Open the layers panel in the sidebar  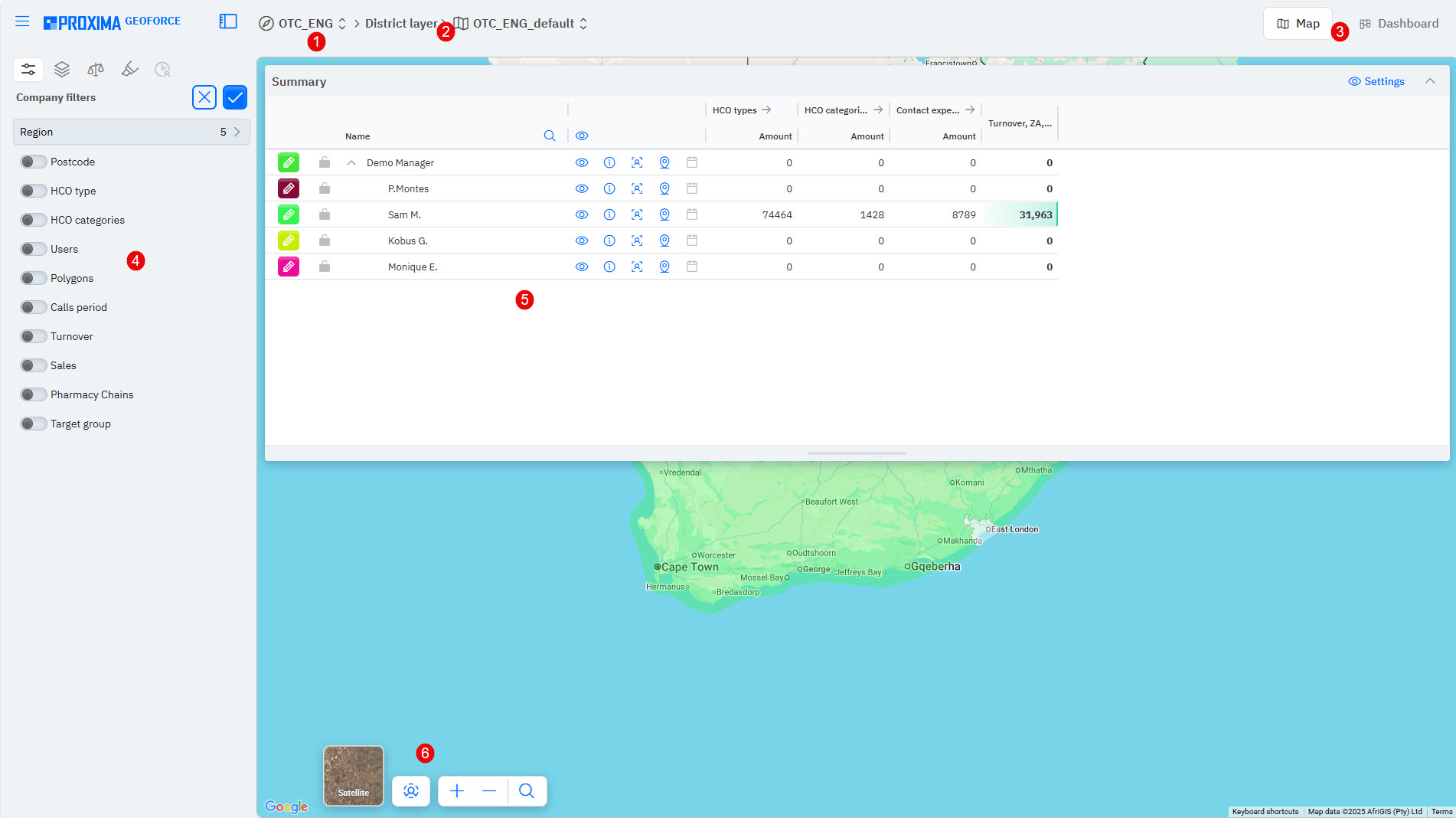(x=62, y=69)
